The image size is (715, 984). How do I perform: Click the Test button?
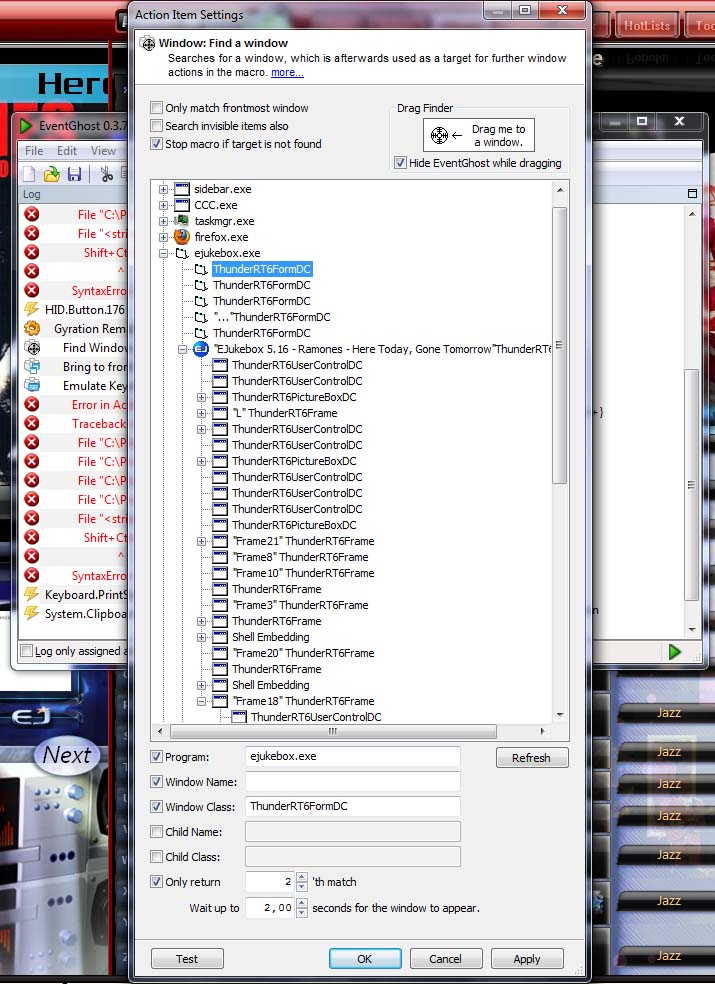(187, 959)
